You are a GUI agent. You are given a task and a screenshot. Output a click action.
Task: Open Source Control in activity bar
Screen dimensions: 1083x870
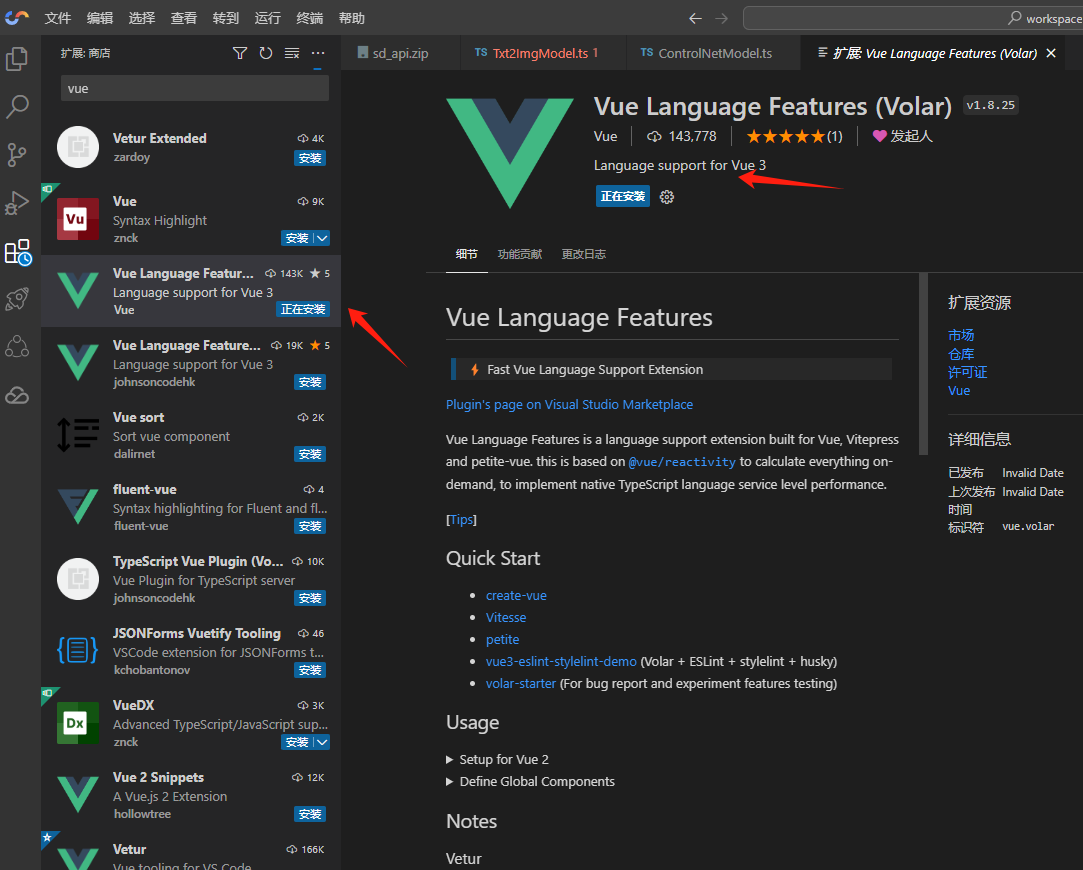tap(17, 154)
